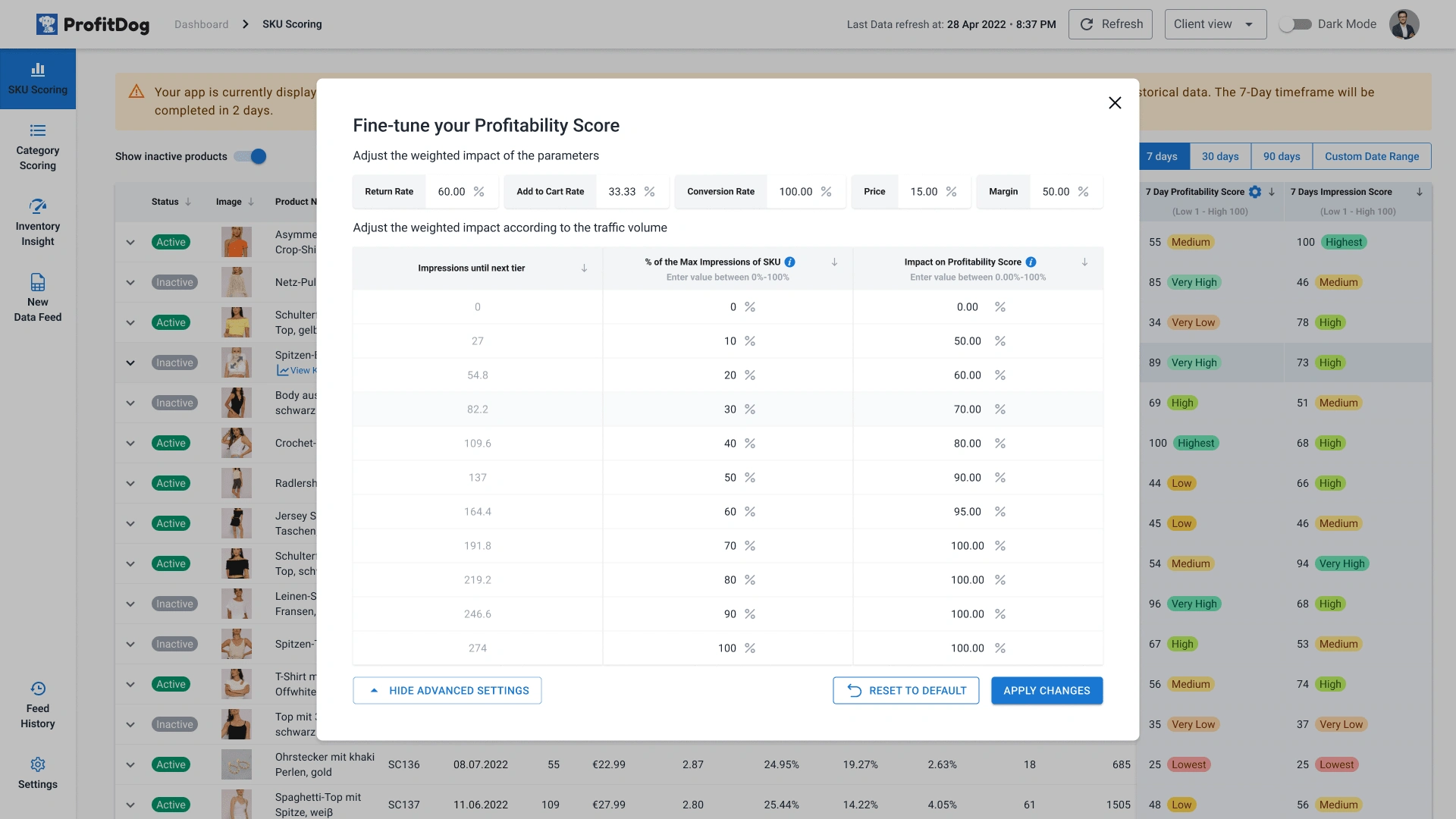Collapse advanced settings with the Hide button
Screen dimensions: 1456x819
point(447,690)
